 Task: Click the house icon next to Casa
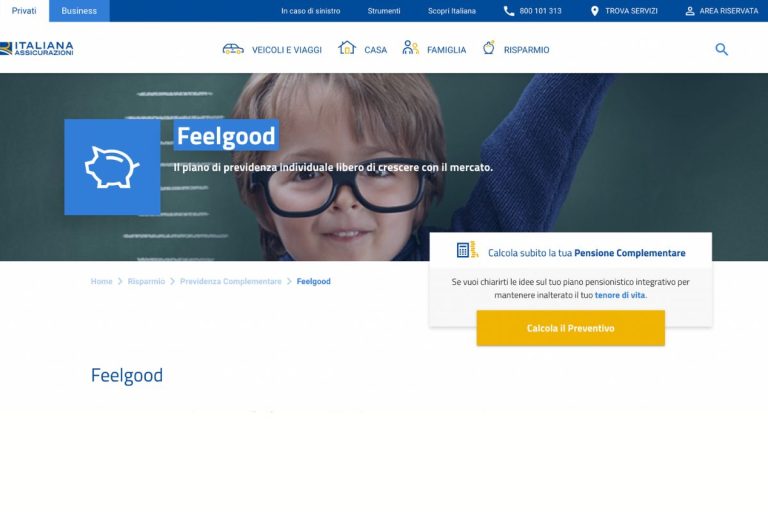click(347, 48)
